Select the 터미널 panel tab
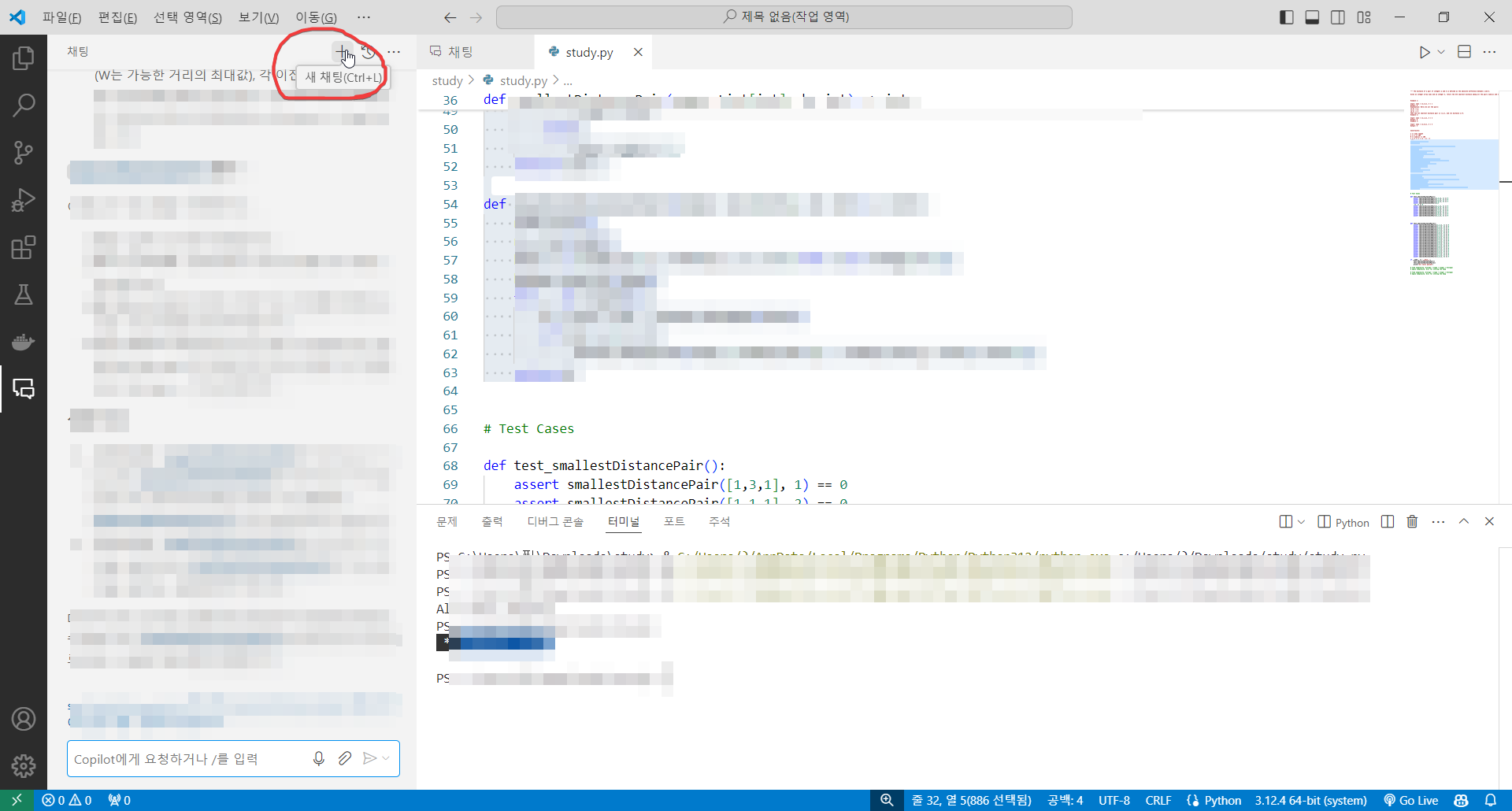This screenshot has width=1512, height=811. [x=624, y=521]
